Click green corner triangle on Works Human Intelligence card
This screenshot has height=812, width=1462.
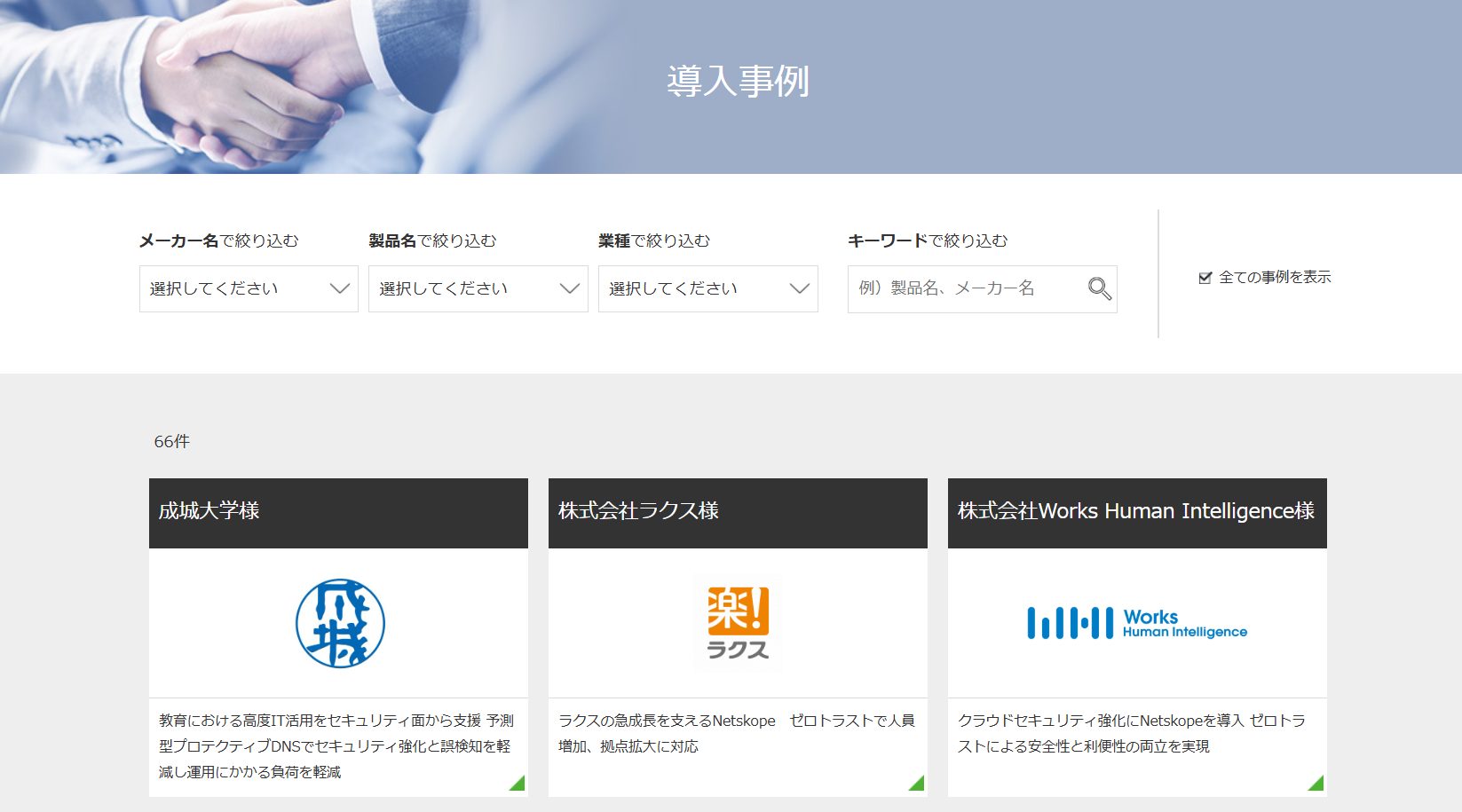1315,781
